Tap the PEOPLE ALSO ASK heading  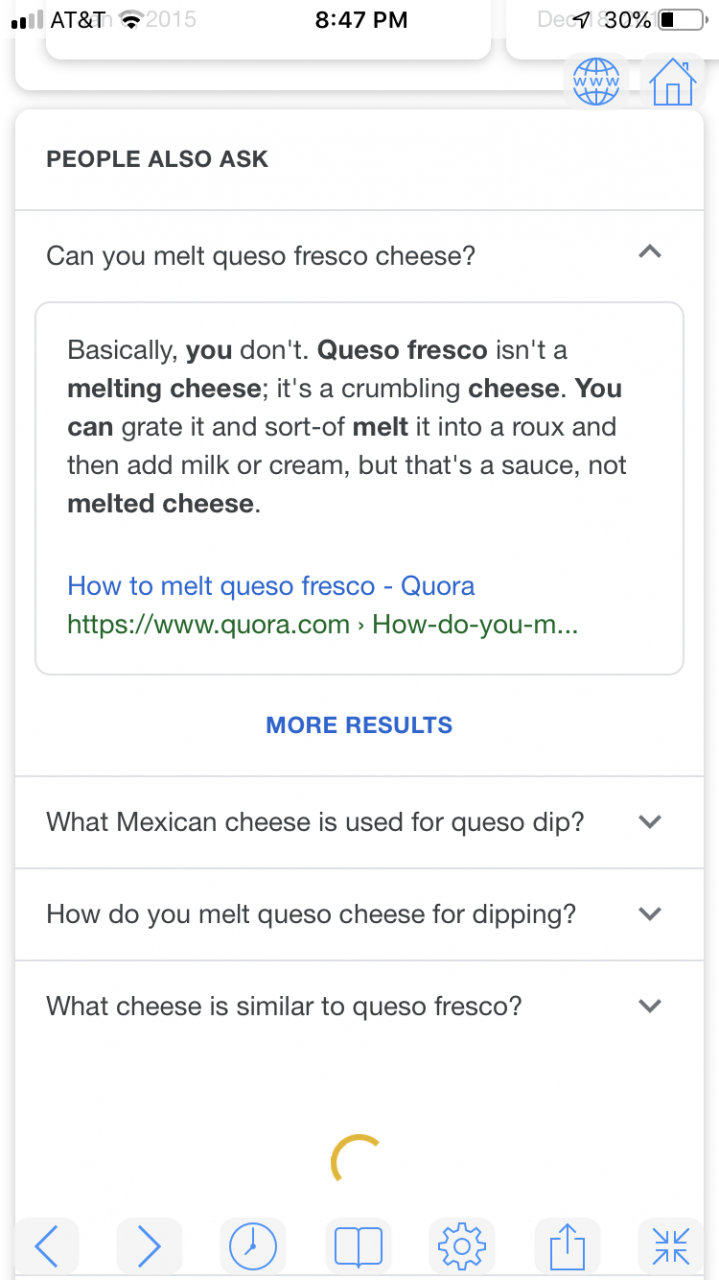(157, 159)
